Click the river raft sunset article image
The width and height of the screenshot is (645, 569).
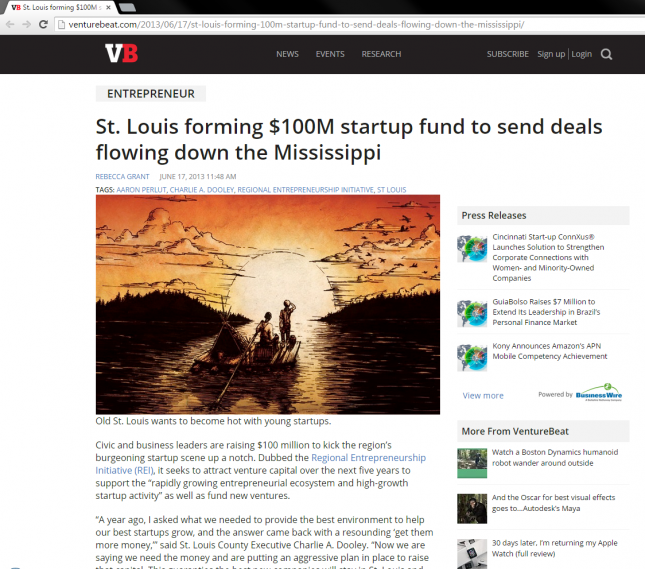point(268,303)
